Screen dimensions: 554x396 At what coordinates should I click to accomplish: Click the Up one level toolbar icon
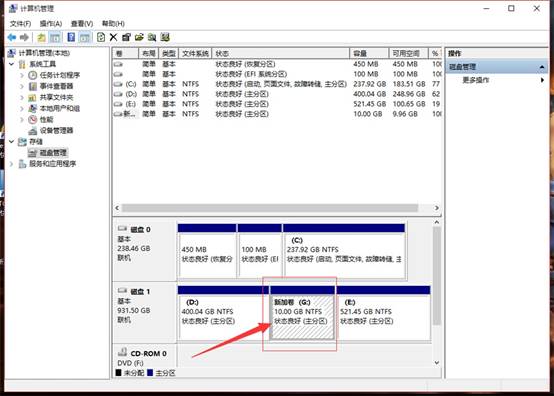(41, 37)
